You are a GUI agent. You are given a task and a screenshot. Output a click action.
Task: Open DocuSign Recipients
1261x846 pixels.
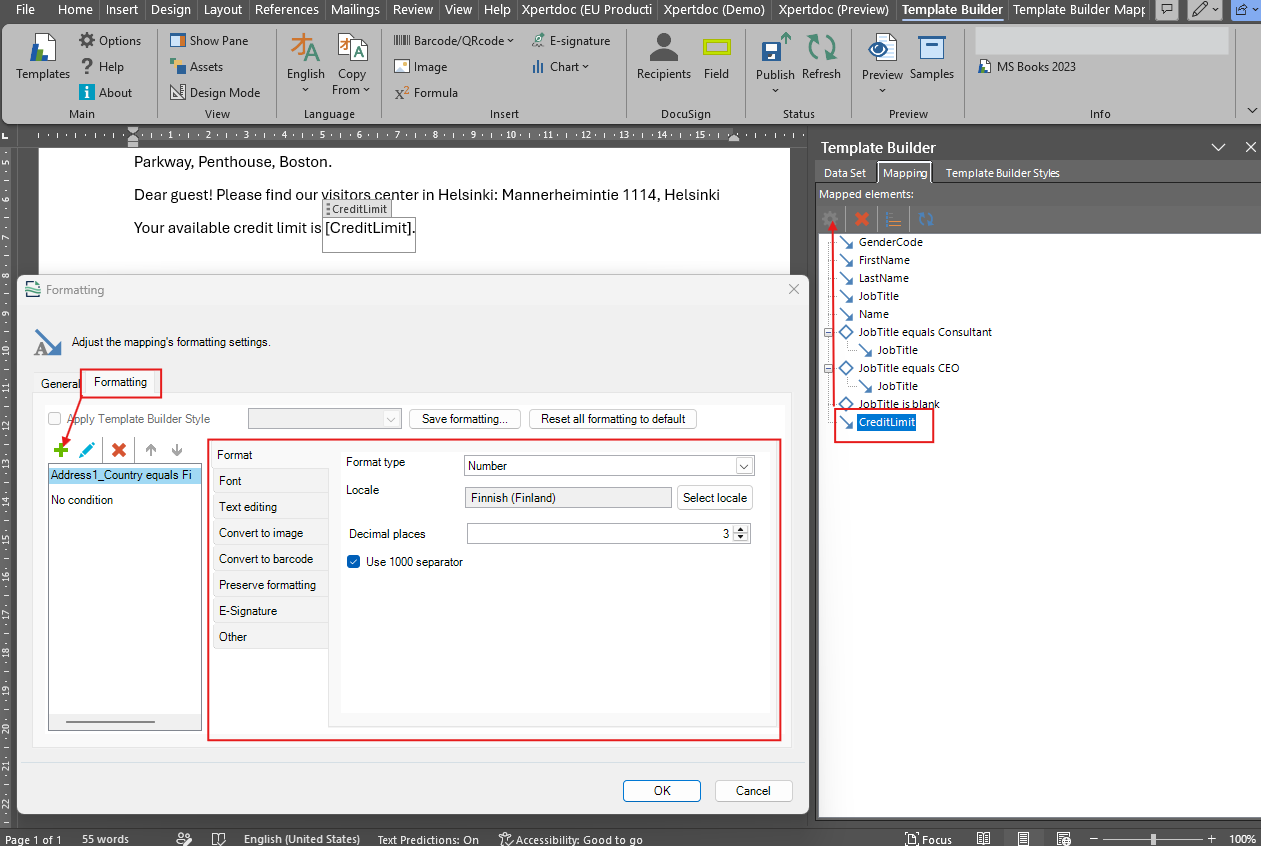(x=664, y=57)
